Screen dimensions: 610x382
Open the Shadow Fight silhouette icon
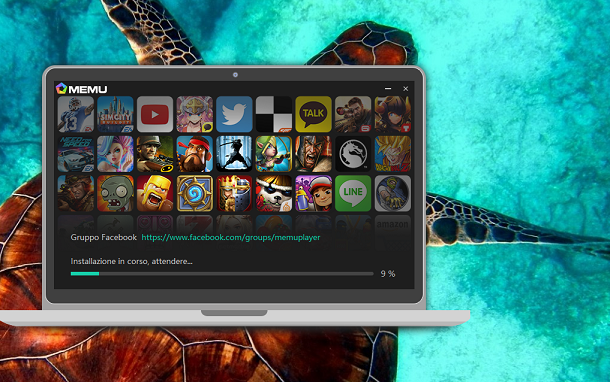click(x=234, y=154)
